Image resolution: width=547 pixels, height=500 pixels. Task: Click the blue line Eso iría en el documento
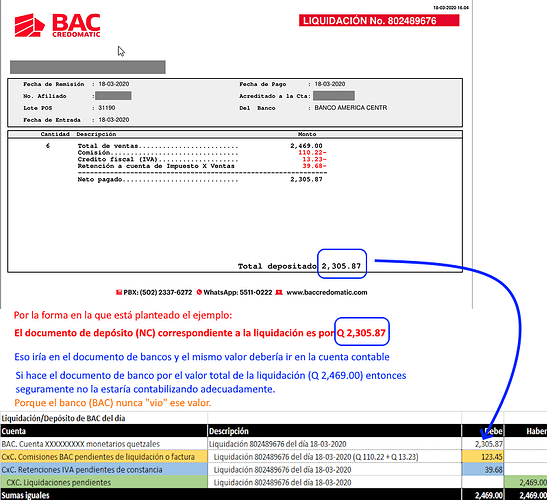[x=202, y=357]
